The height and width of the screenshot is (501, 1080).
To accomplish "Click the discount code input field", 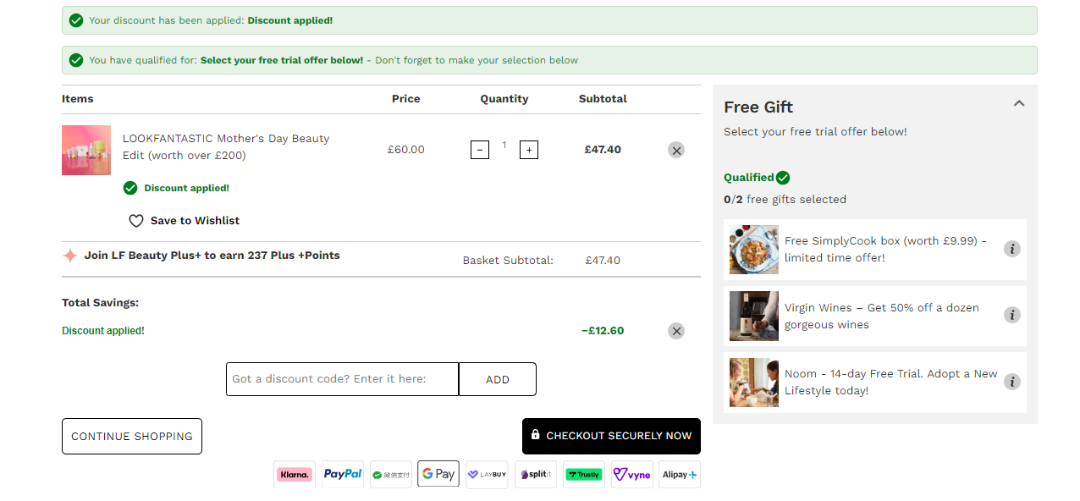I will [x=342, y=379].
